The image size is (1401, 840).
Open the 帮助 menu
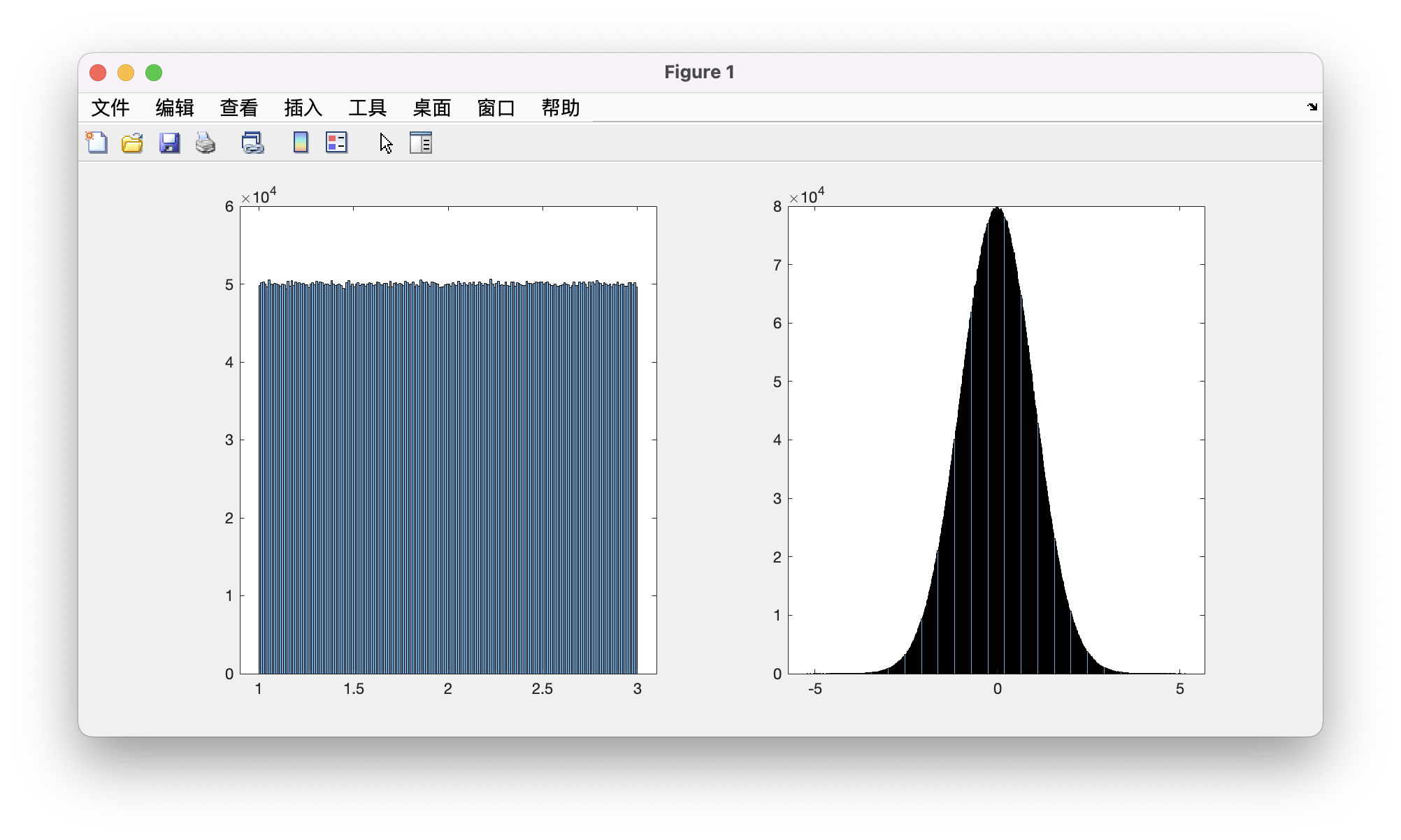pos(561,108)
